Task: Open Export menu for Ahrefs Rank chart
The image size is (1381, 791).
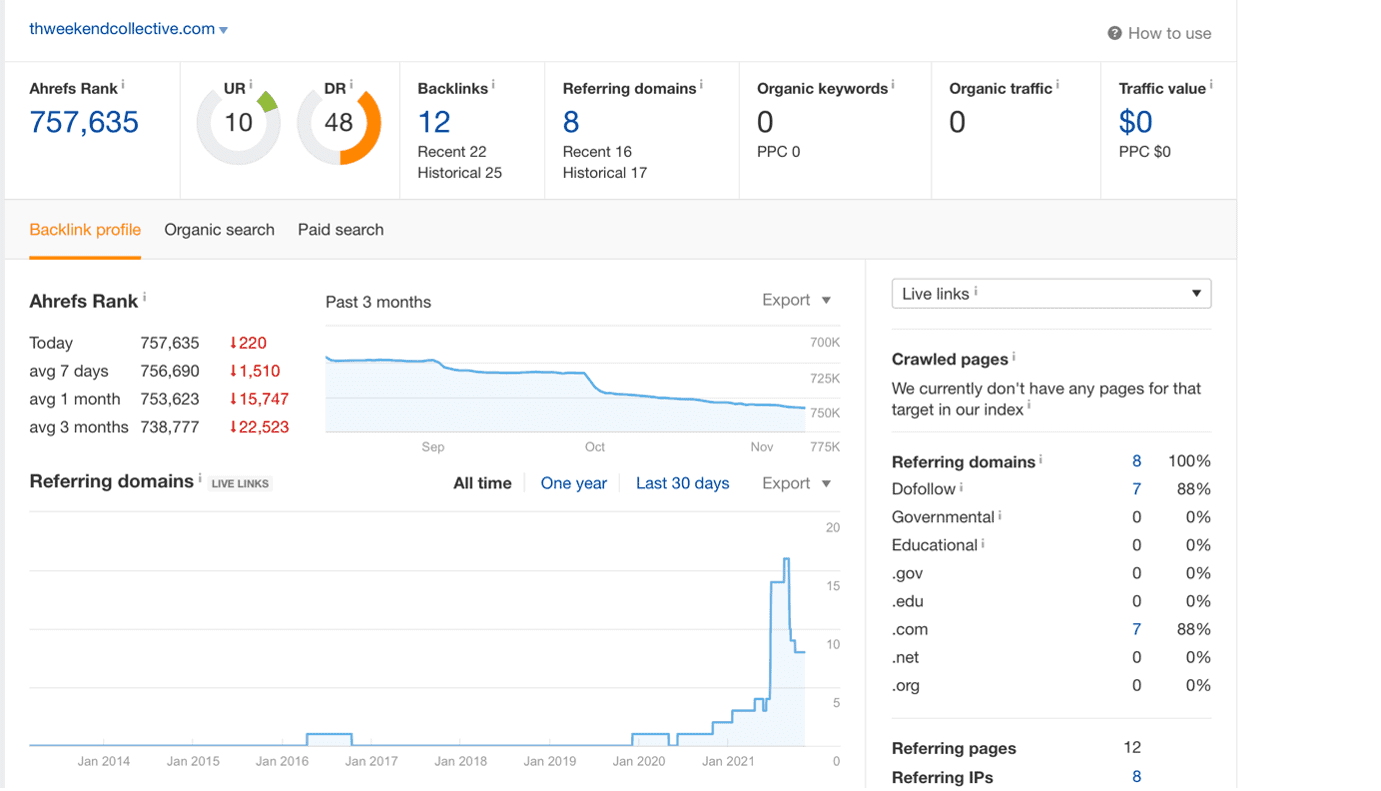Action: point(797,300)
